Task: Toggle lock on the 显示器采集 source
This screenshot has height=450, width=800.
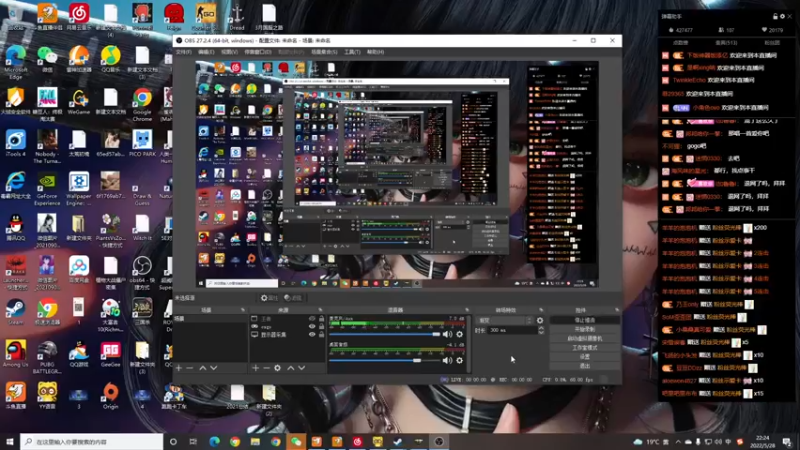Action: coord(321,335)
